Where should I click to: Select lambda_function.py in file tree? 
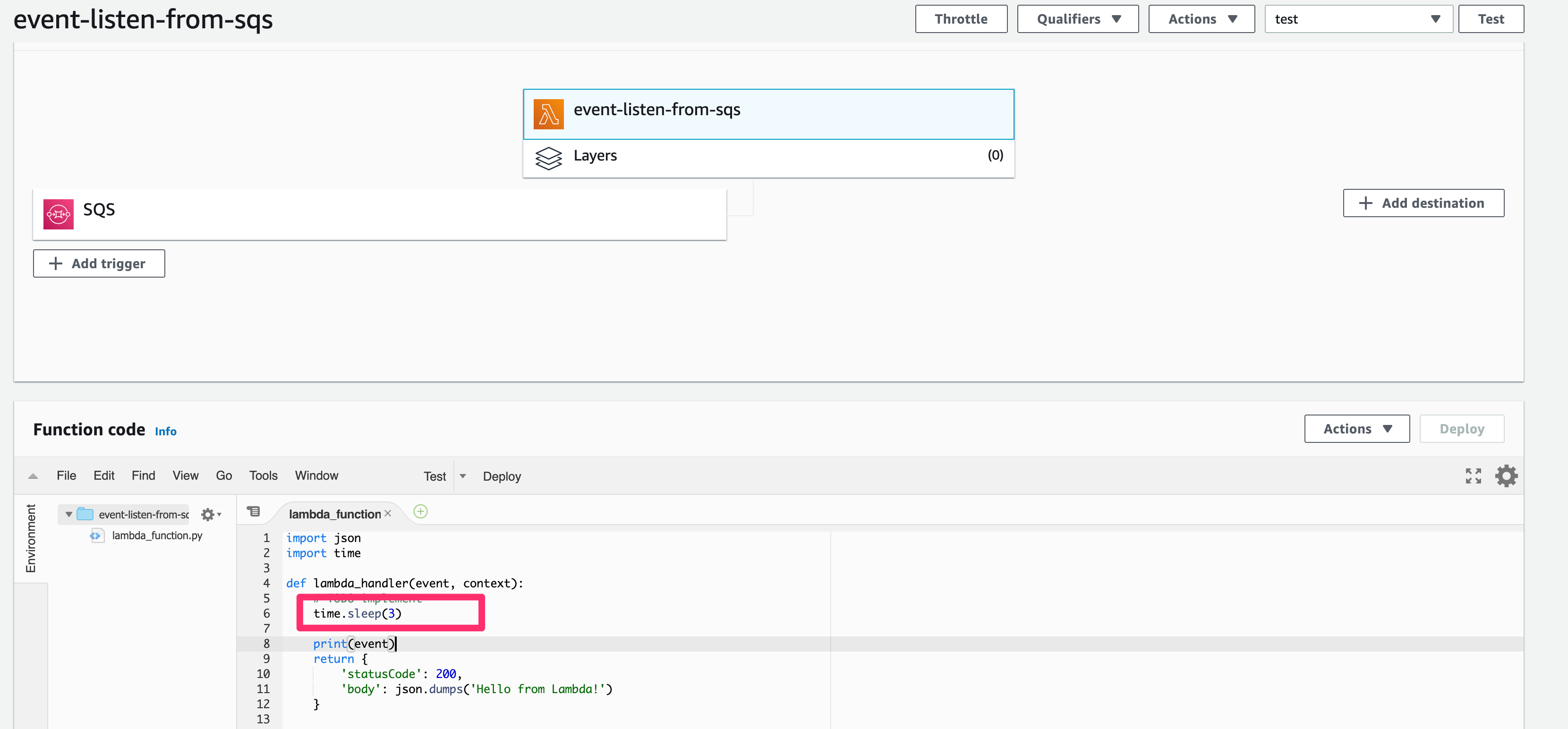pyautogui.click(x=157, y=535)
